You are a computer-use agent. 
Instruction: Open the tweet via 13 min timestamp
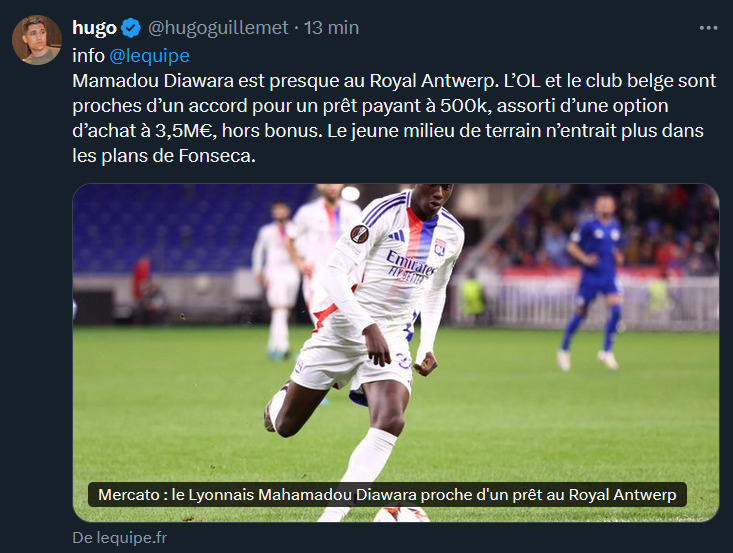coord(331,28)
